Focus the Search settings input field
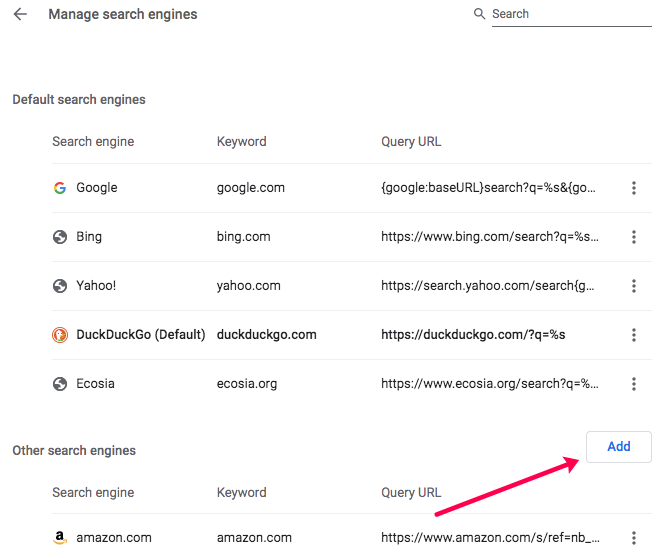This screenshot has width=664, height=558. point(571,14)
